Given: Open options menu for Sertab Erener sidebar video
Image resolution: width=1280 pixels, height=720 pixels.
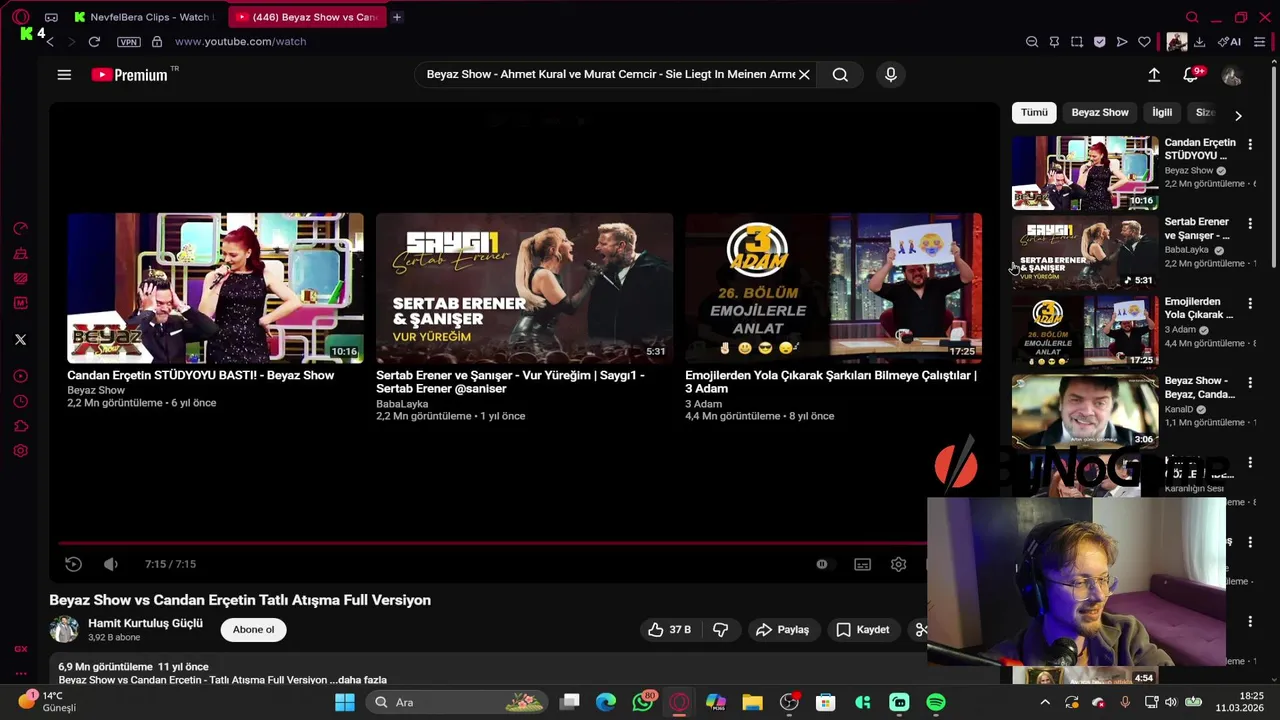Looking at the screenshot, I should pos(1250,223).
